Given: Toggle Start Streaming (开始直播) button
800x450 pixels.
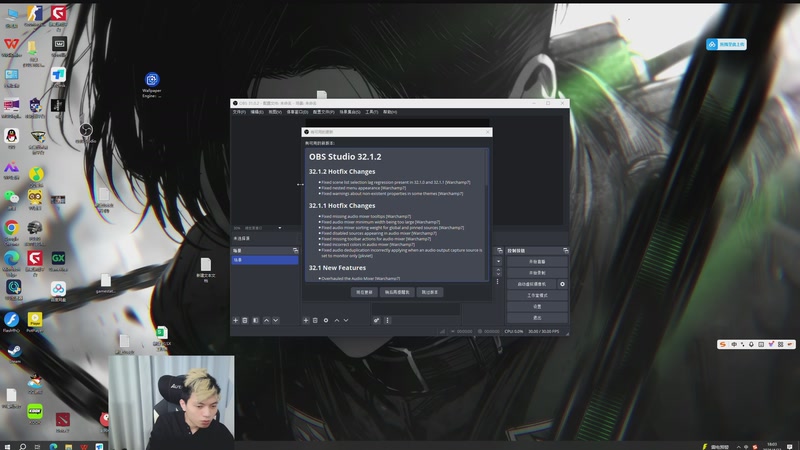Looking at the screenshot, I should pyautogui.click(x=537, y=262).
